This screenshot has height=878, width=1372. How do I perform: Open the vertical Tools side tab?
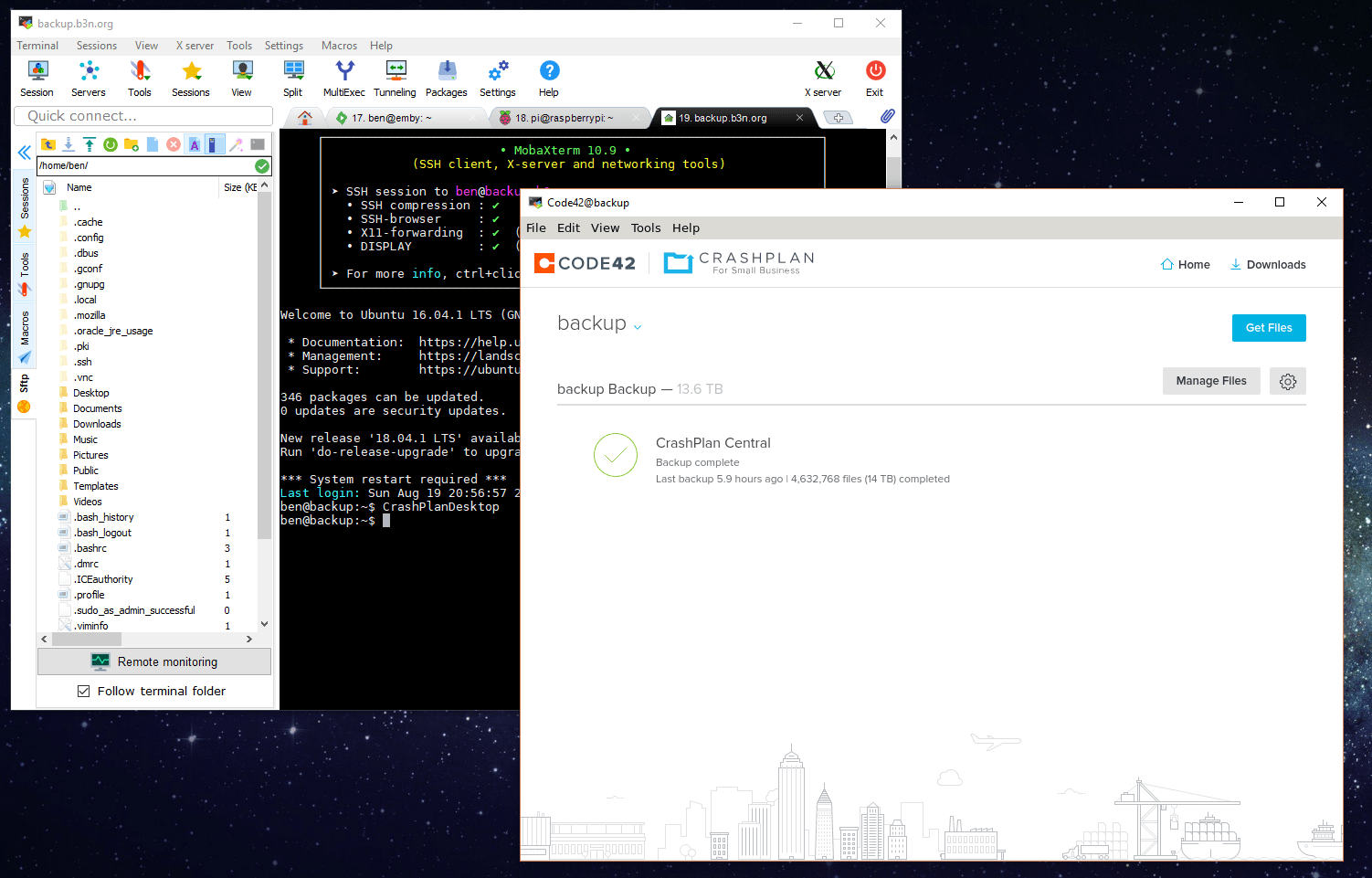click(25, 274)
